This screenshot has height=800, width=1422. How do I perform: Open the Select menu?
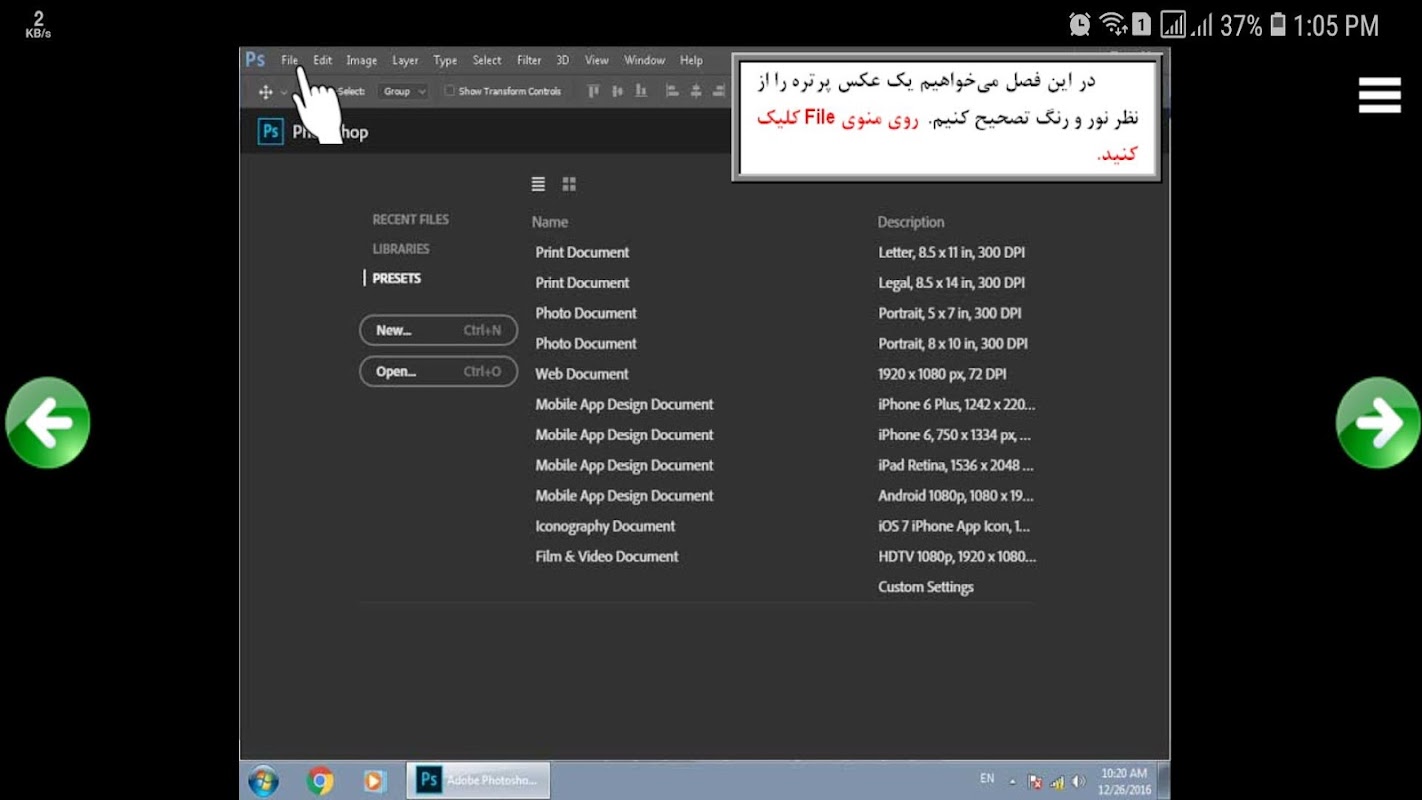click(x=487, y=60)
